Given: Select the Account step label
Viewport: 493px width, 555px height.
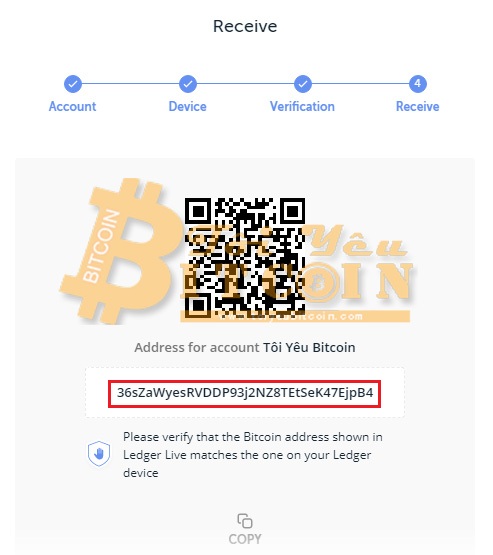Looking at the screenshot, I should [x=73, y=107].
